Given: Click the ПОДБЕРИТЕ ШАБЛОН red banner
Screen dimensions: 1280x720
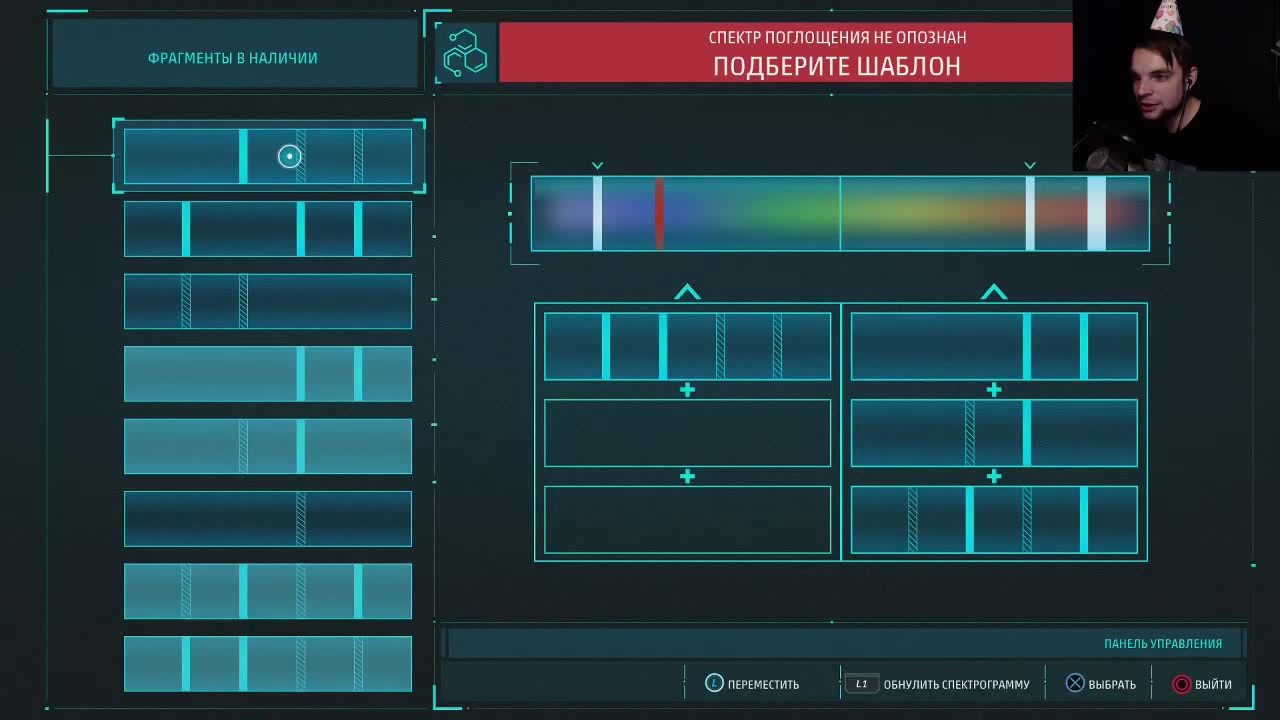Looking at the screenshot, I should tap(785, 53).
